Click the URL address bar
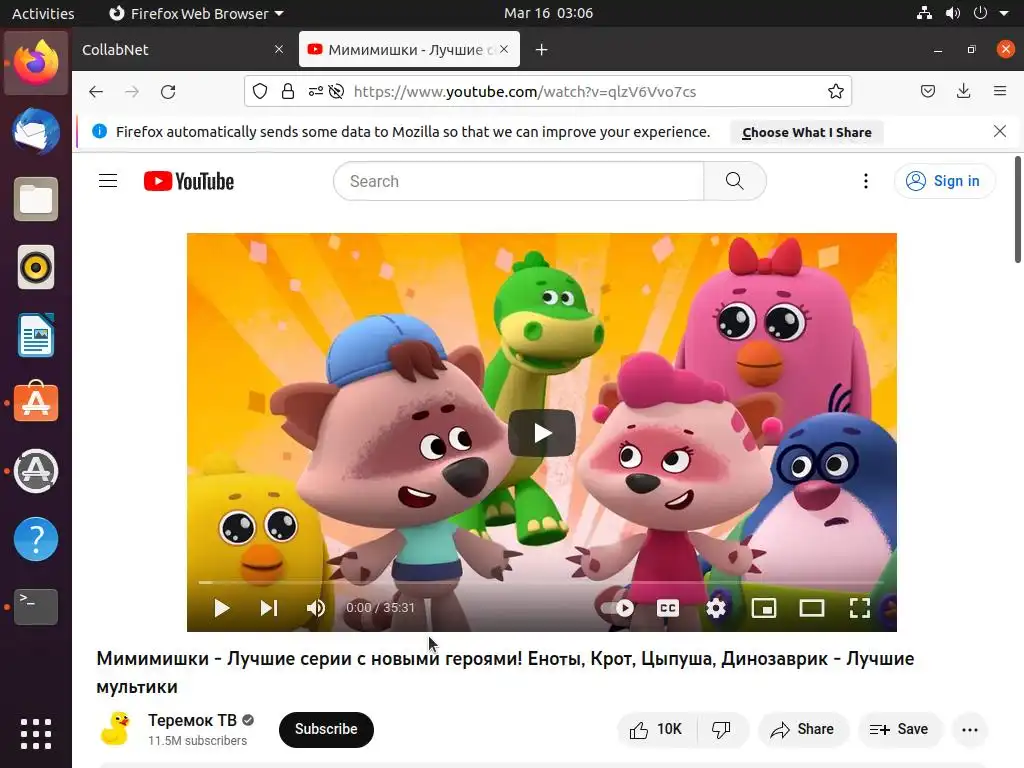The image size is (1024, 768). (549, 91)
